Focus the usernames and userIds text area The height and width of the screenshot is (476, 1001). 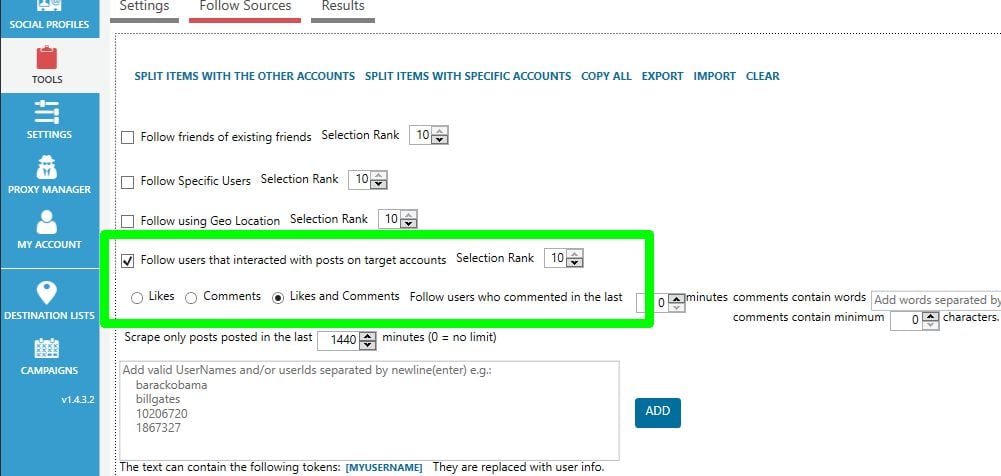tap(369, 410)
